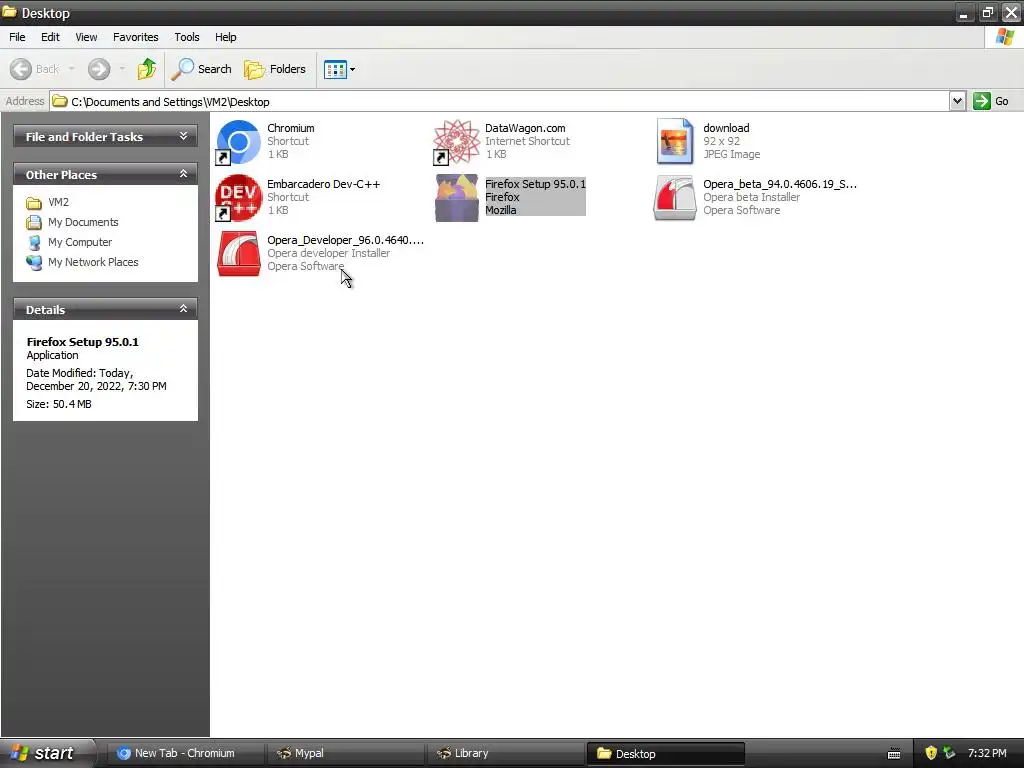
Task: Click the download file name label
Action: 726,128
